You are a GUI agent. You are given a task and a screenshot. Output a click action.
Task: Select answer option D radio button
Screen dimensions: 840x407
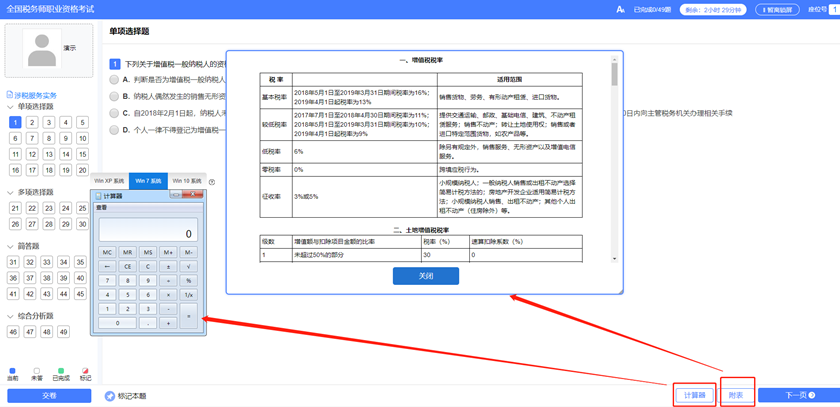tap(114, 130)
